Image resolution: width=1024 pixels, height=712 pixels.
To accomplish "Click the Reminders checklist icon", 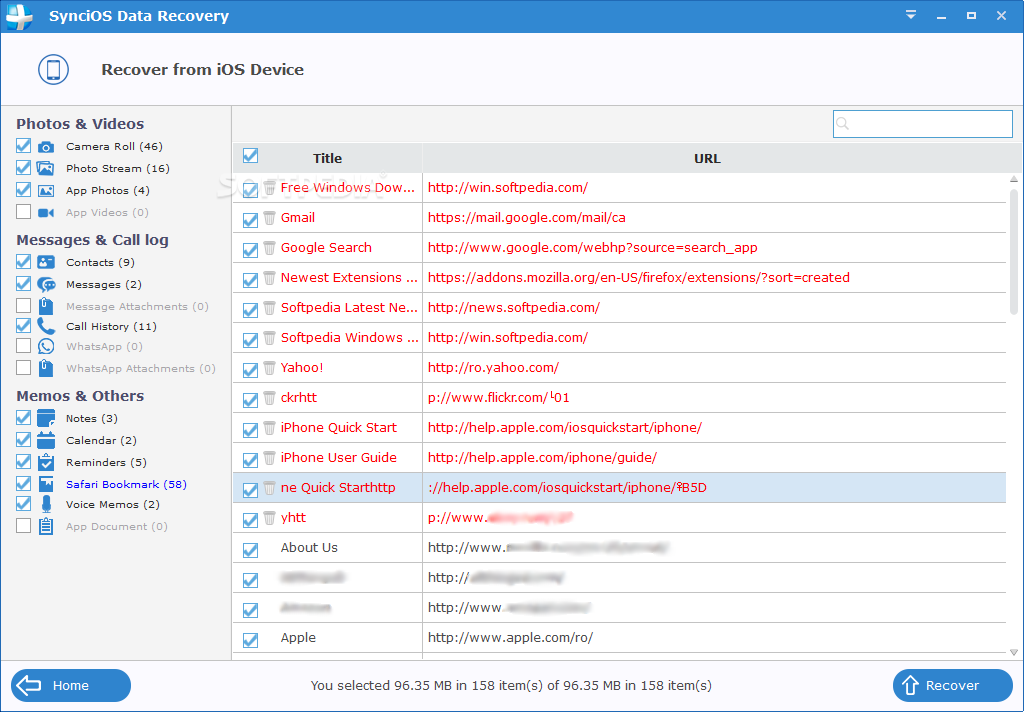I will tap(46, 462).
